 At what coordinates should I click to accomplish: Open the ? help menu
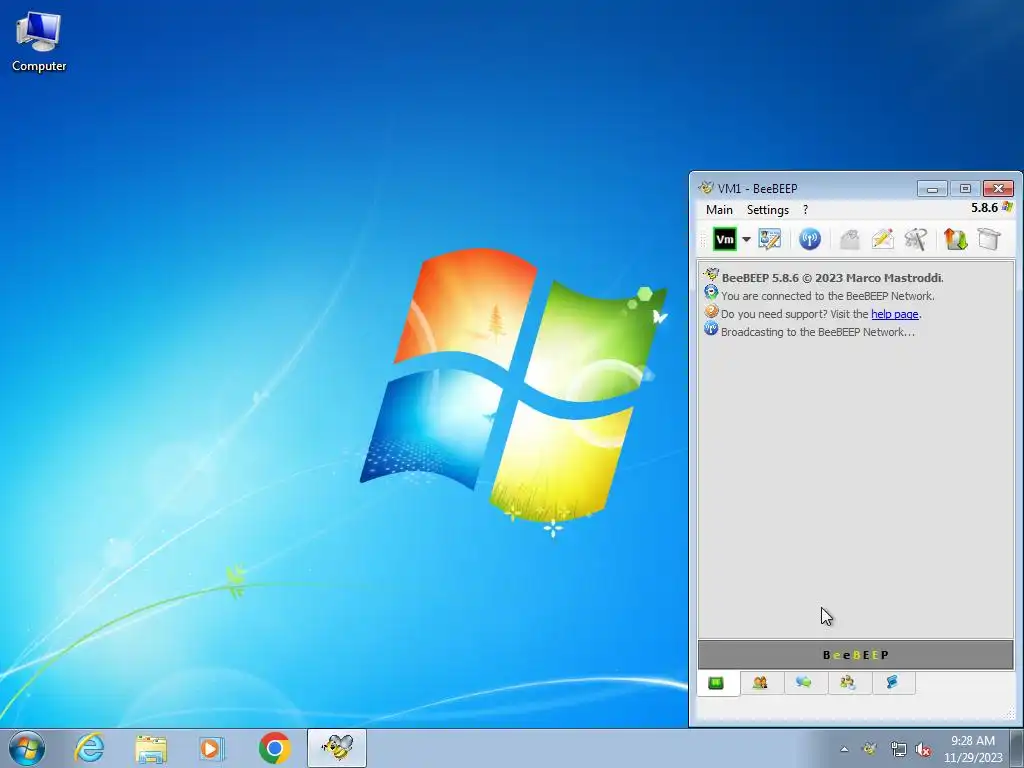tap(805, 210)
